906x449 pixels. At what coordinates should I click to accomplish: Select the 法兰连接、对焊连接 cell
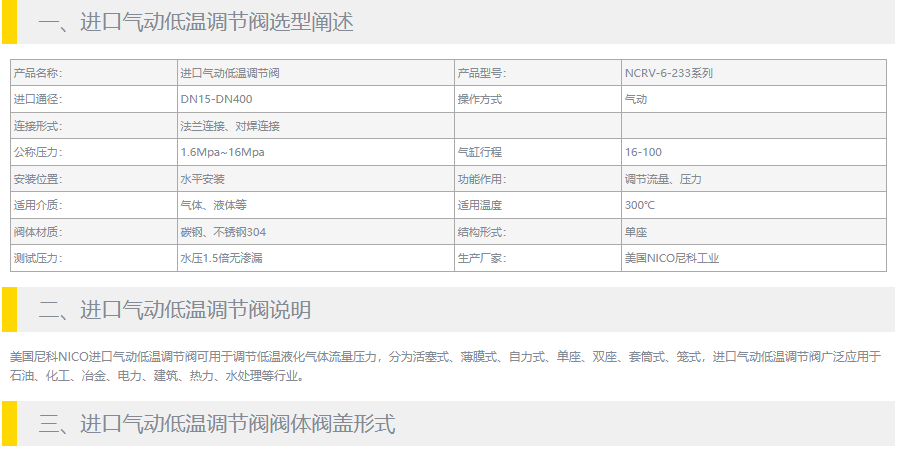(x=229, y=126)
